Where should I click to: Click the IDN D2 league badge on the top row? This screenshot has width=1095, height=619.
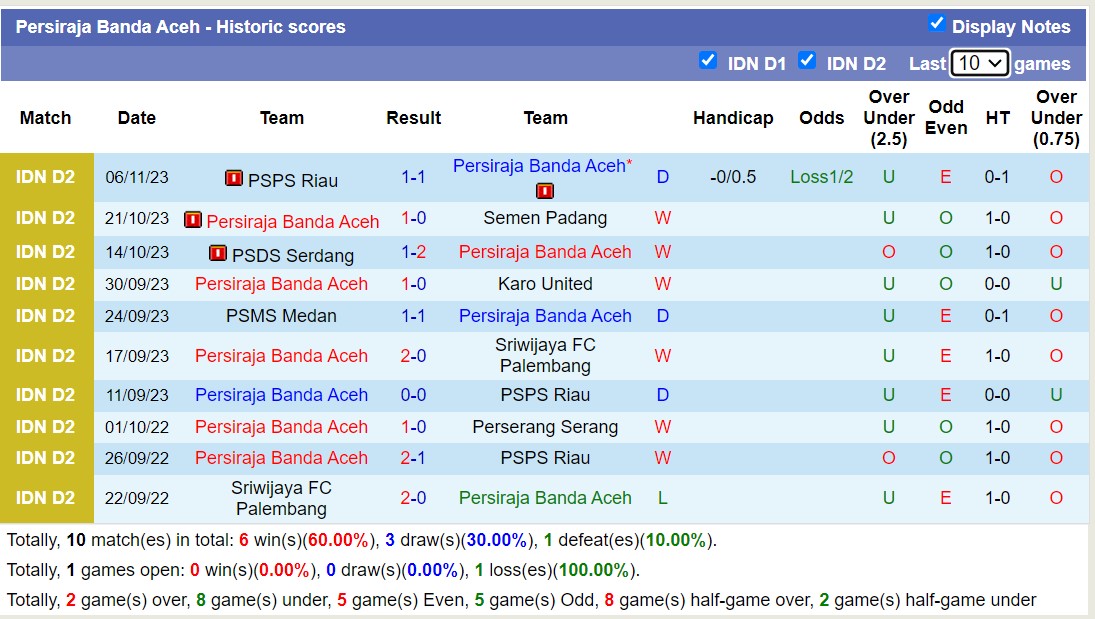[43, 180]
